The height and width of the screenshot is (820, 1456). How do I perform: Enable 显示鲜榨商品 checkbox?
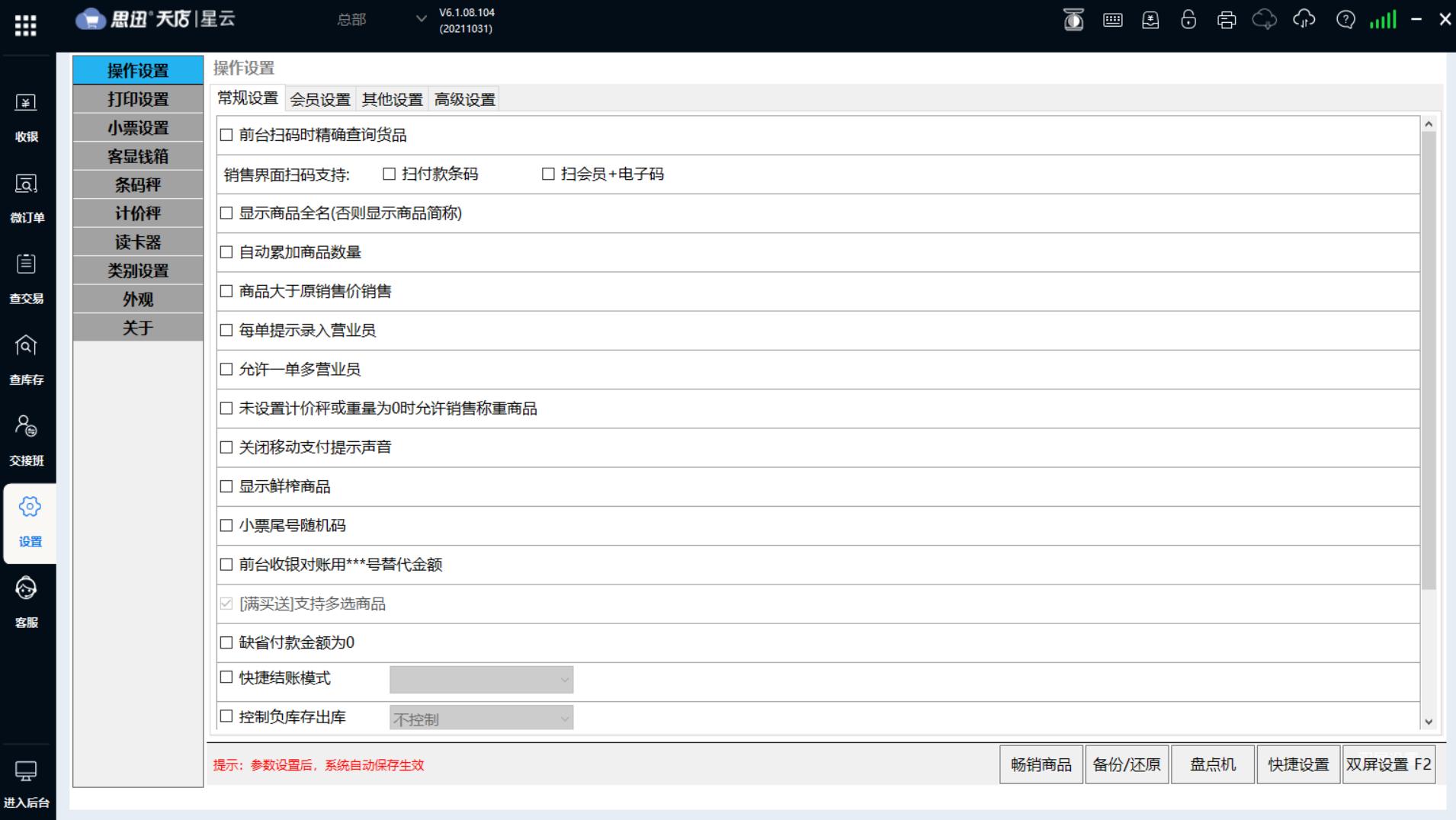226,486
